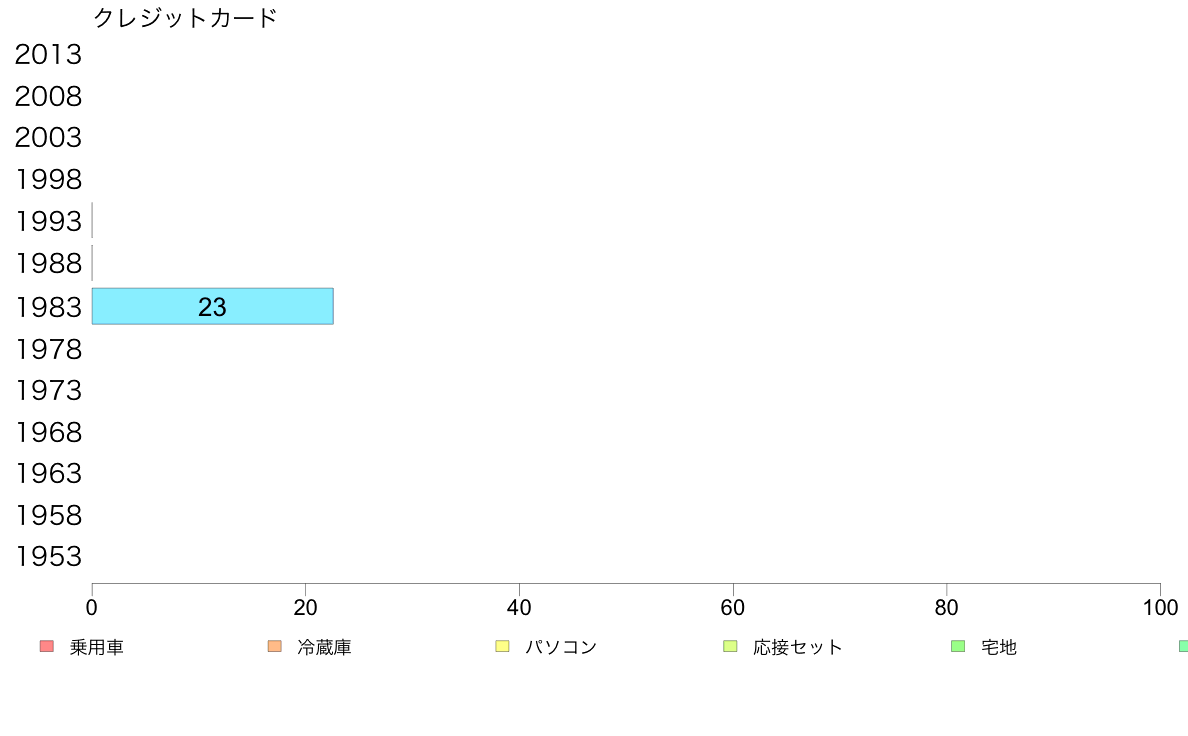
Task: Click the yellow パソコン legend swatch
Action: click(502, 646)
